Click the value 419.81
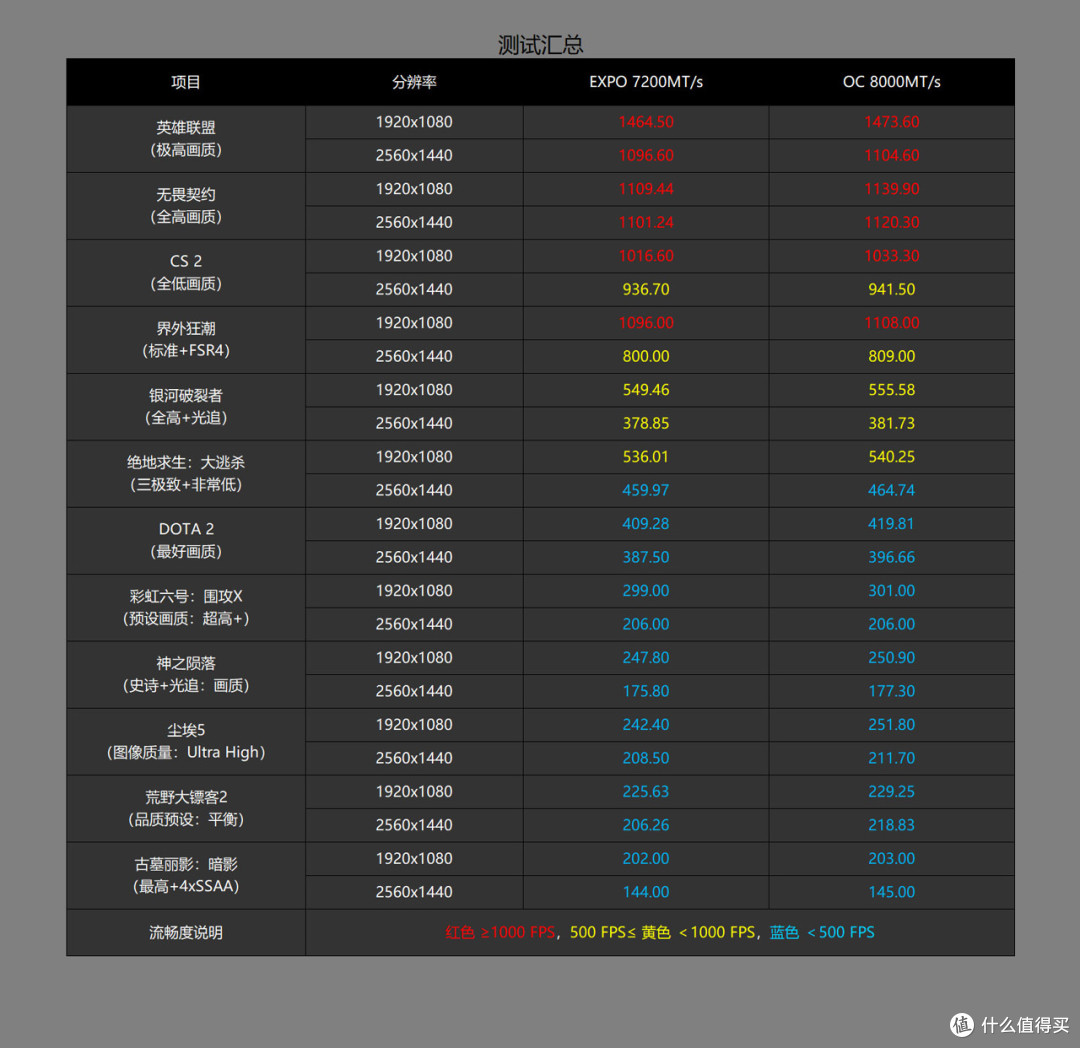 [x=891, y=524]
